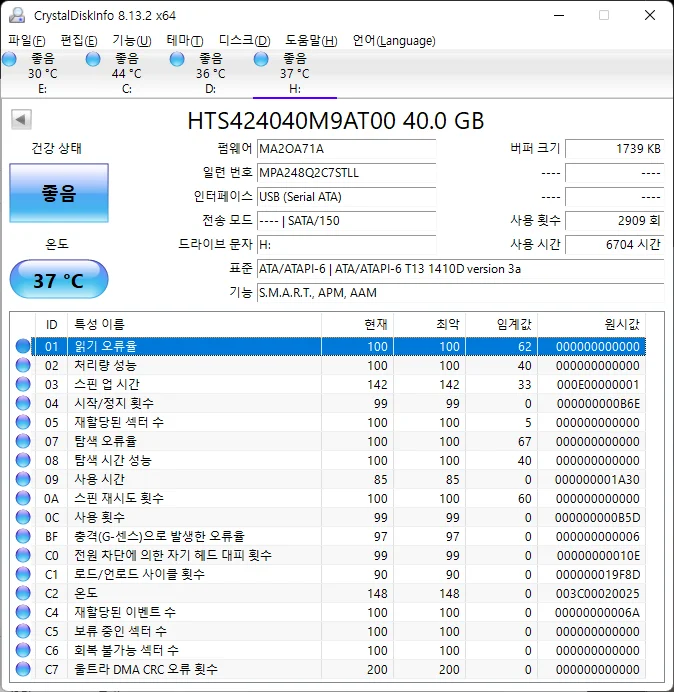Image resolution: width=674 pixels, height=692 pixels.
Task: Click the power-on count 2909 회
Action: click(614, 220)
